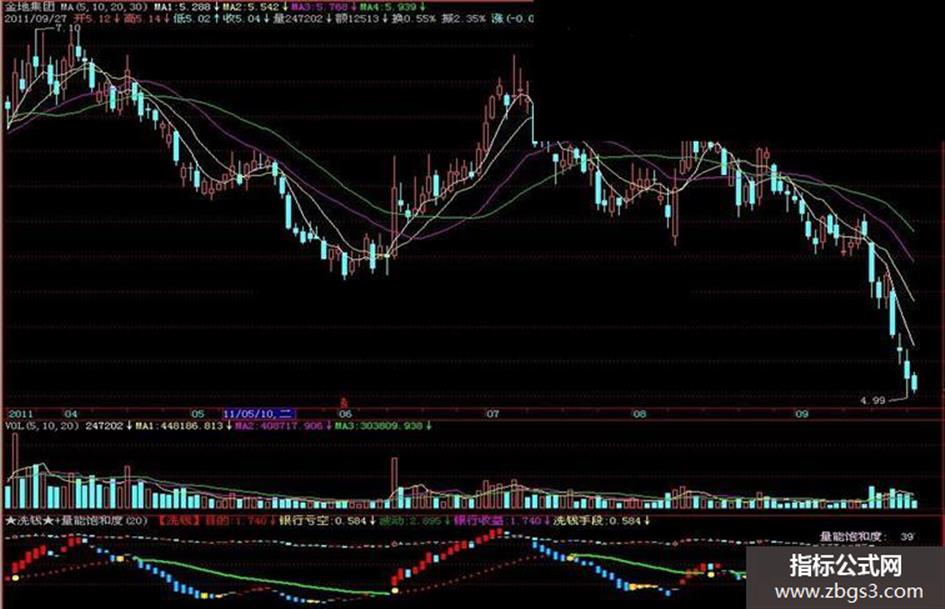945x609 pixels.
Task: Click the low price 低5.02 readout
Action: coord(192,19)
